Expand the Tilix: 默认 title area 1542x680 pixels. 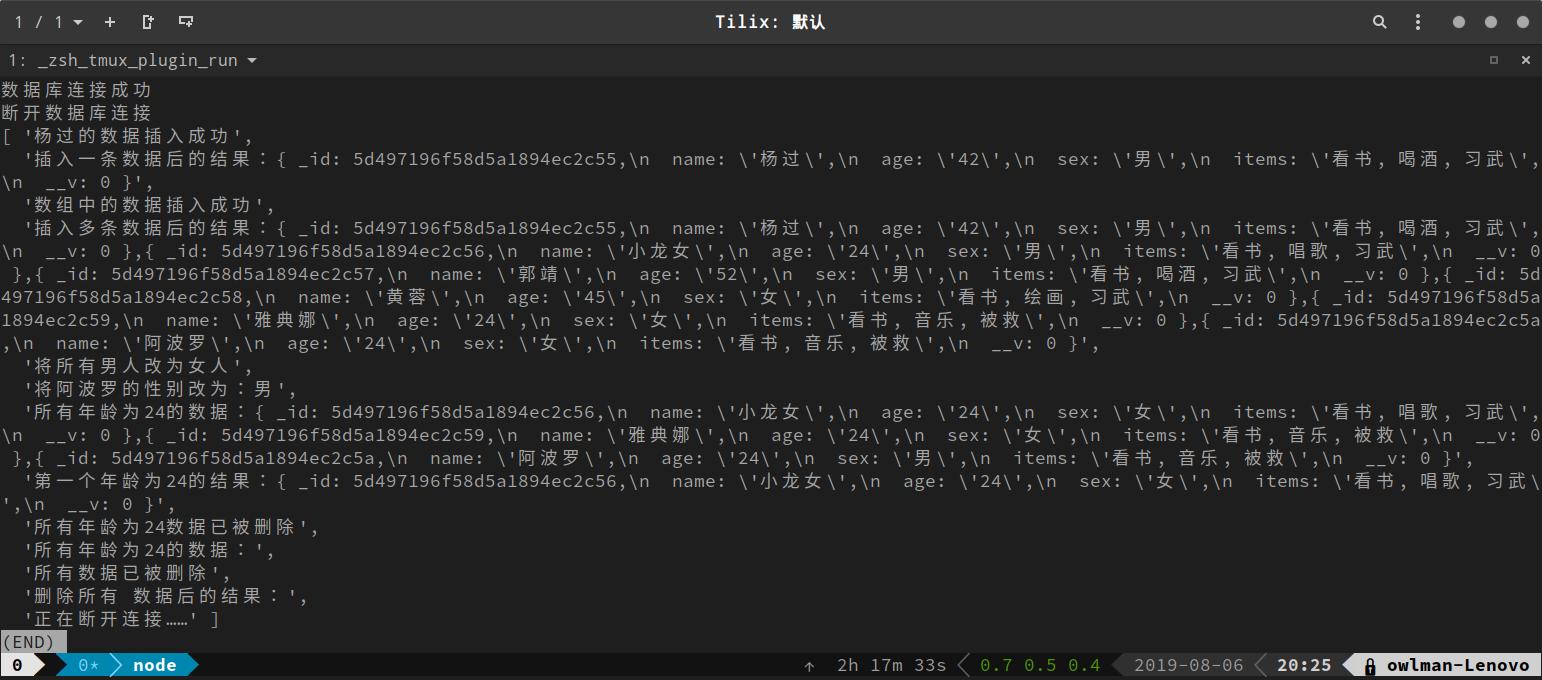770,21
